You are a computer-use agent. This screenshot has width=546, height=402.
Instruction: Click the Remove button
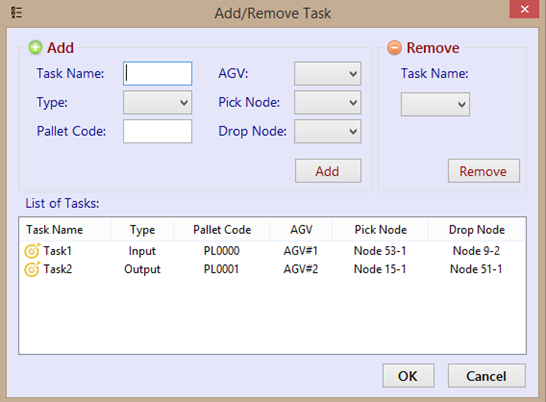tap(484, 171)
